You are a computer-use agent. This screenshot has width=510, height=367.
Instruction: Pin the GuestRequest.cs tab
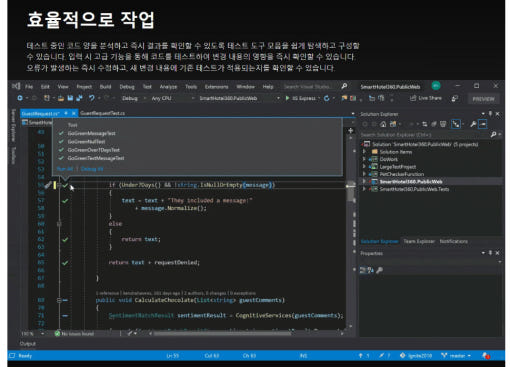pyautogui.click(x=66, y=113)
